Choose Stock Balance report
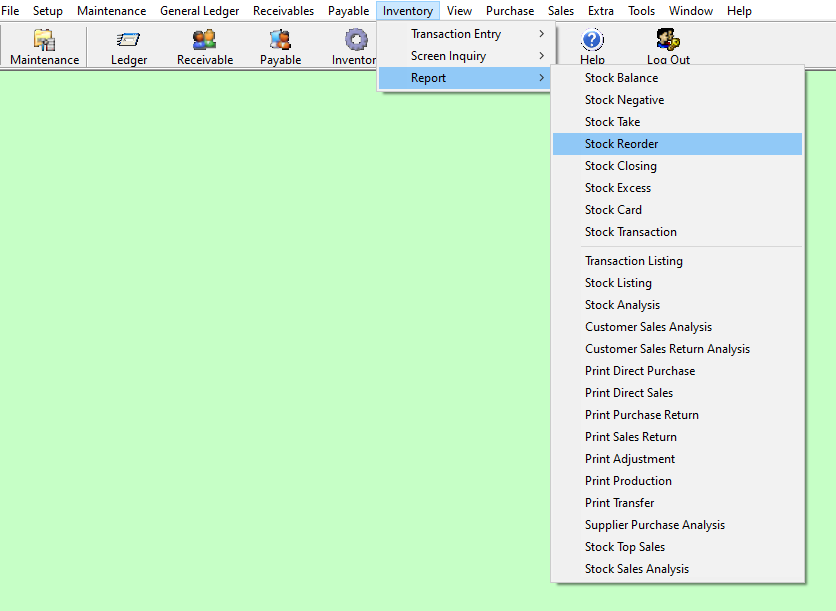Viewport: 836px width, 611px height. pyautogui.click(x=677, y=78)
